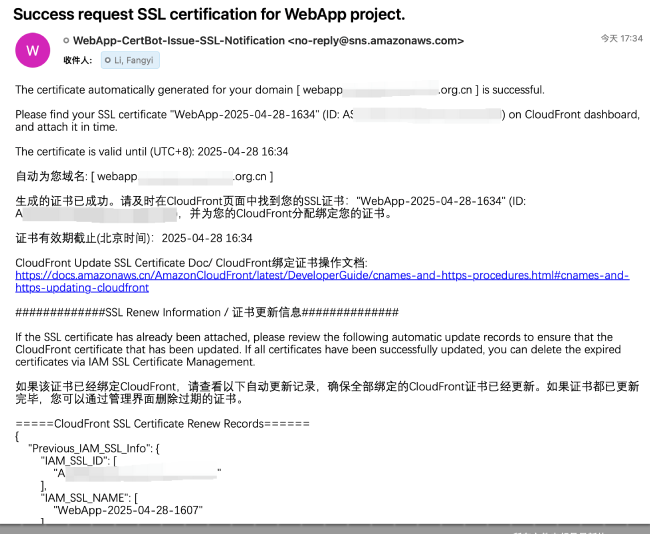The width and height of the screenshot is (650, 534).
Task: Click the 证书有效期截止 expiry line
Action: (134, 239)
